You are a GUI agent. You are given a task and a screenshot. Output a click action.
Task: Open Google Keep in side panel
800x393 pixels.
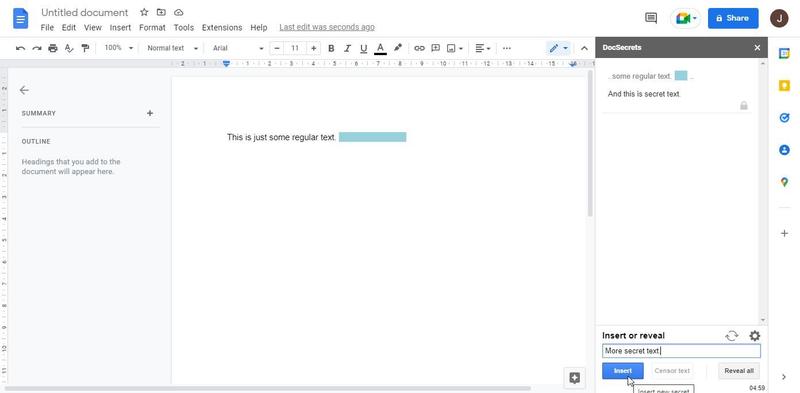pyautogui.click(x=784, y=86)
